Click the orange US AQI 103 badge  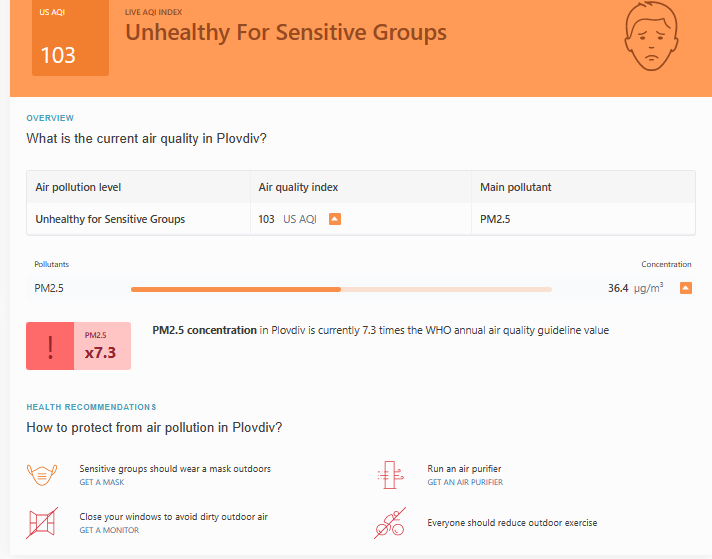70,38
